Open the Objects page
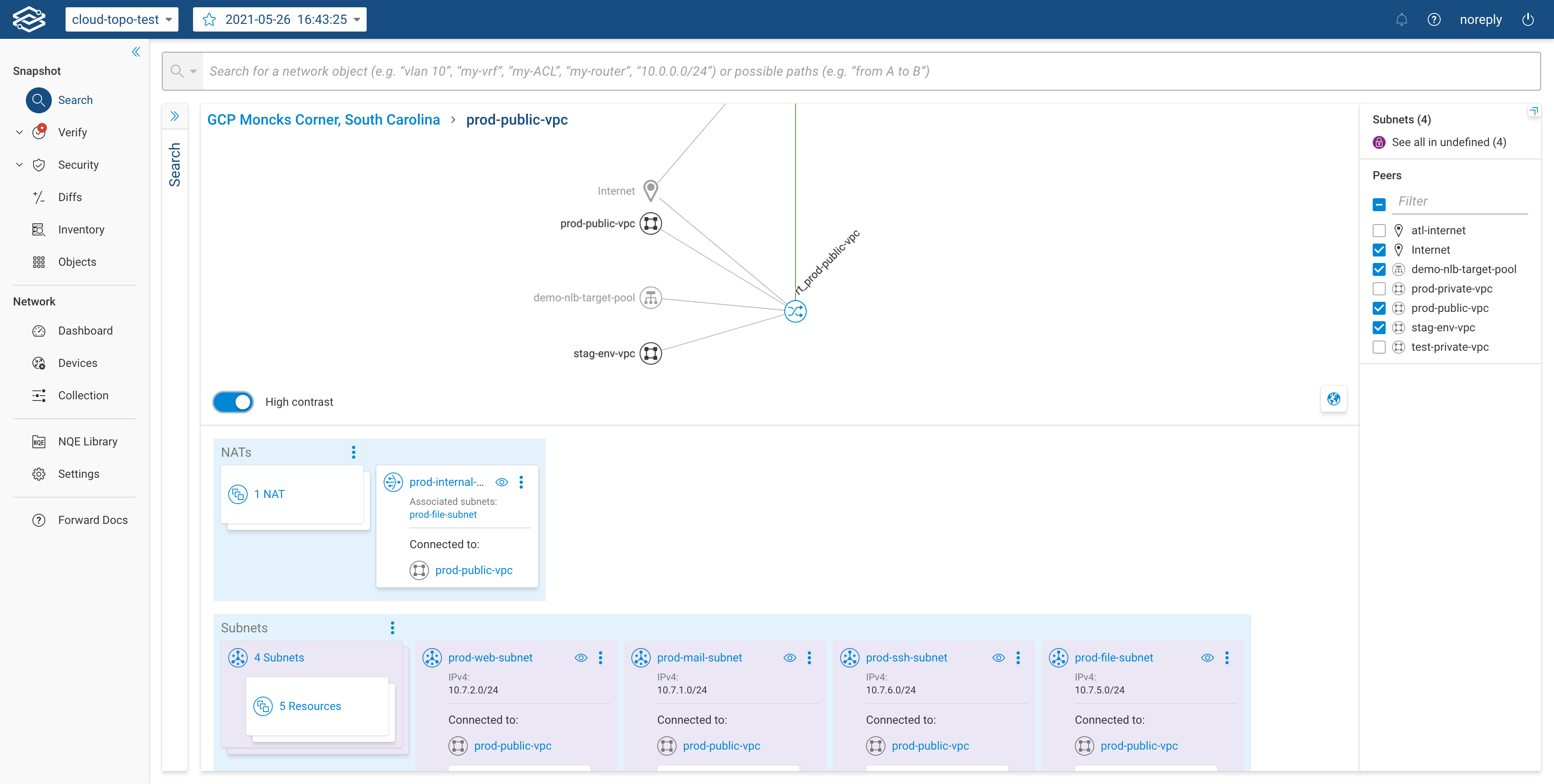This screenshot has height=784, width=1554. click(x=77, y=262)
